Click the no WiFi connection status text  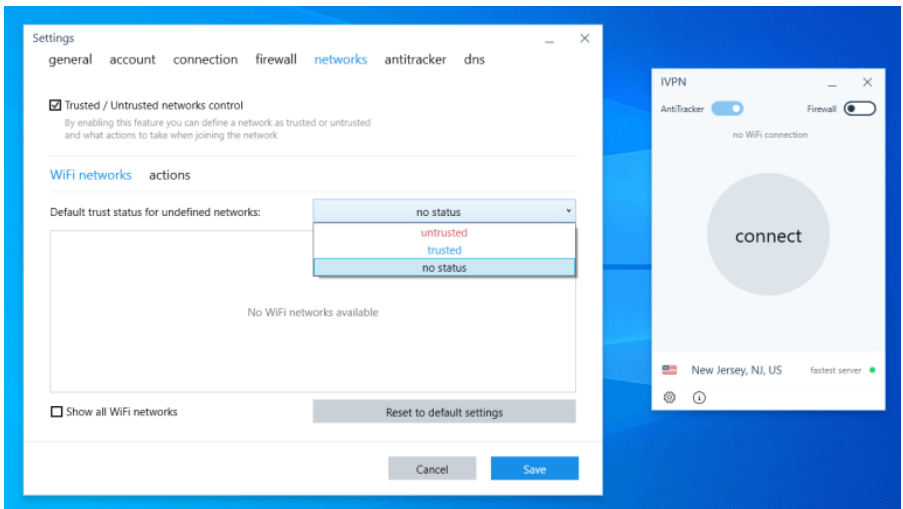[770, 135]
